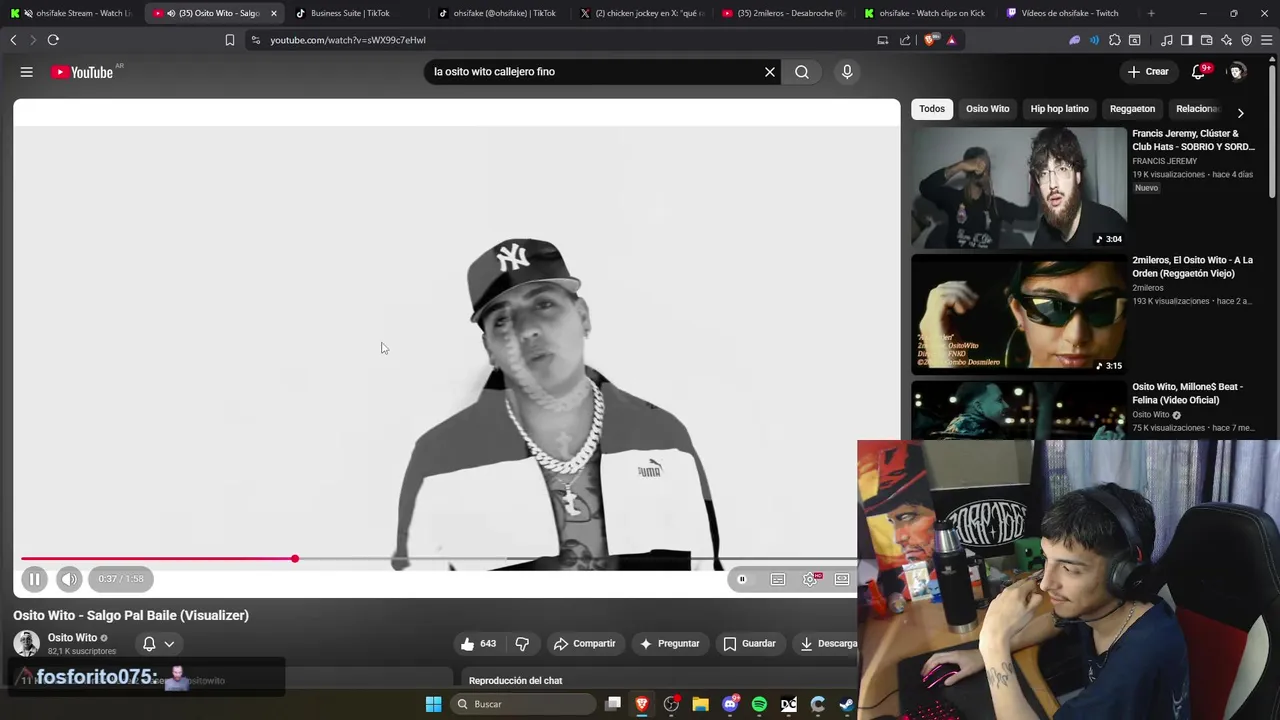The width and height of the screenshot is (1280, 720).
Task: Open the YouTube notifications bell
Action: click(x=1198, y=72)
